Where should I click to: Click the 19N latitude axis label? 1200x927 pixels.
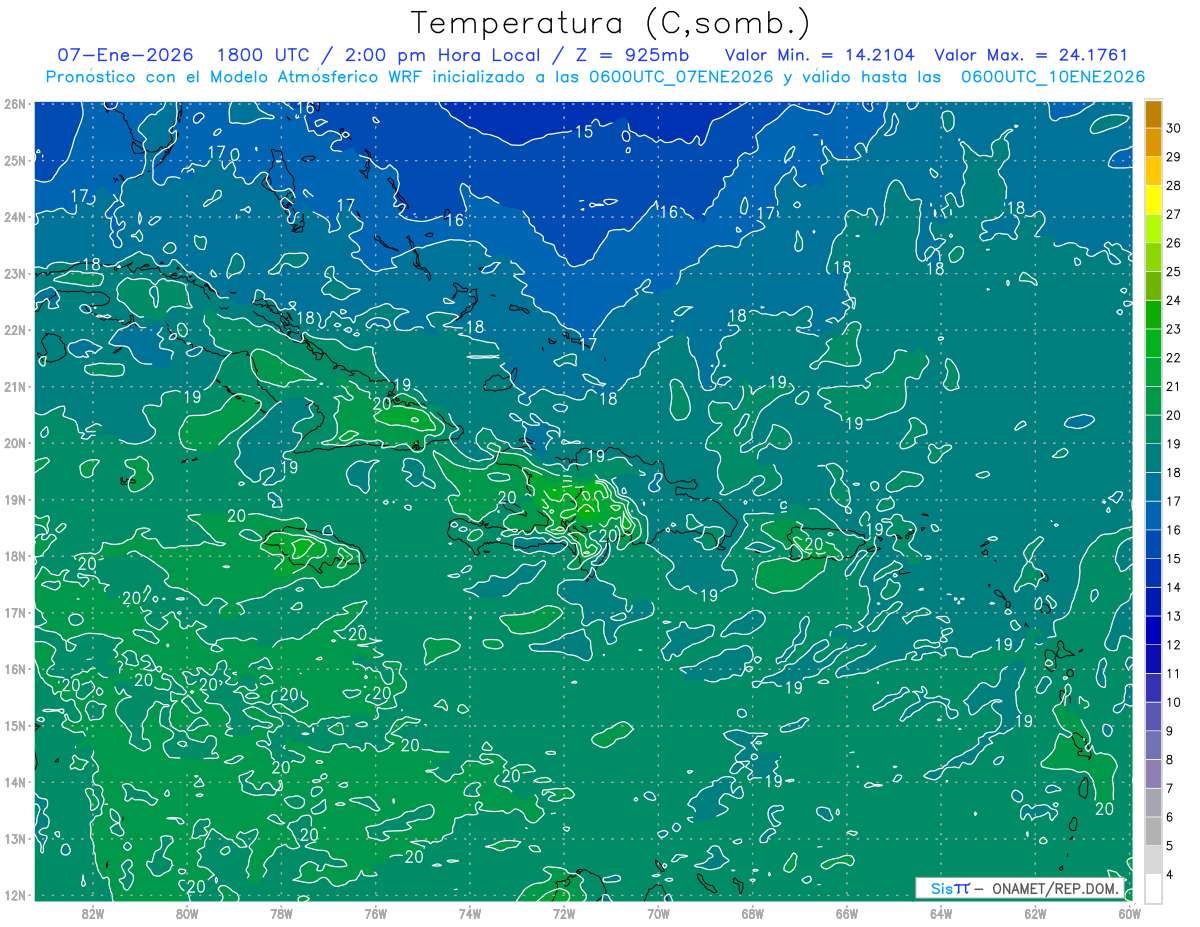(x=14, y=499)
